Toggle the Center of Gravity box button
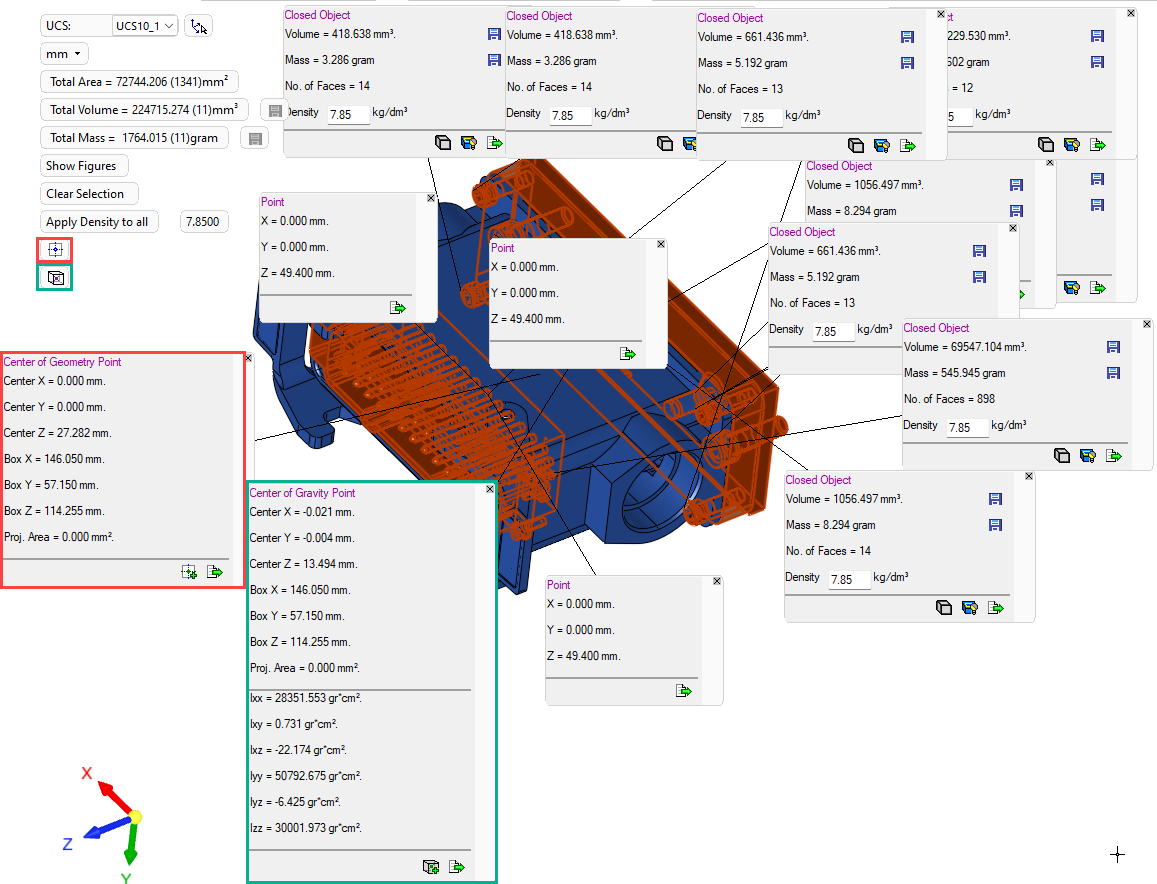Viewport: 1157px width, 884px height. pyautogui.click(x=55, y=277)
